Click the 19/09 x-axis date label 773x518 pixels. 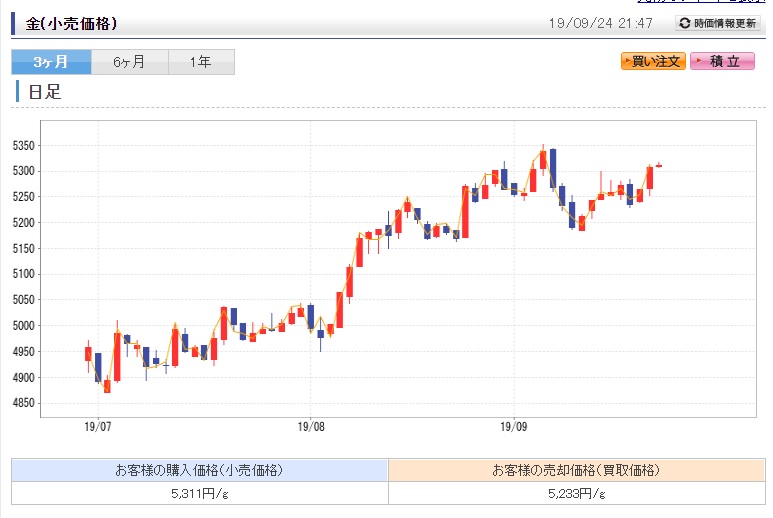[514, 427]
